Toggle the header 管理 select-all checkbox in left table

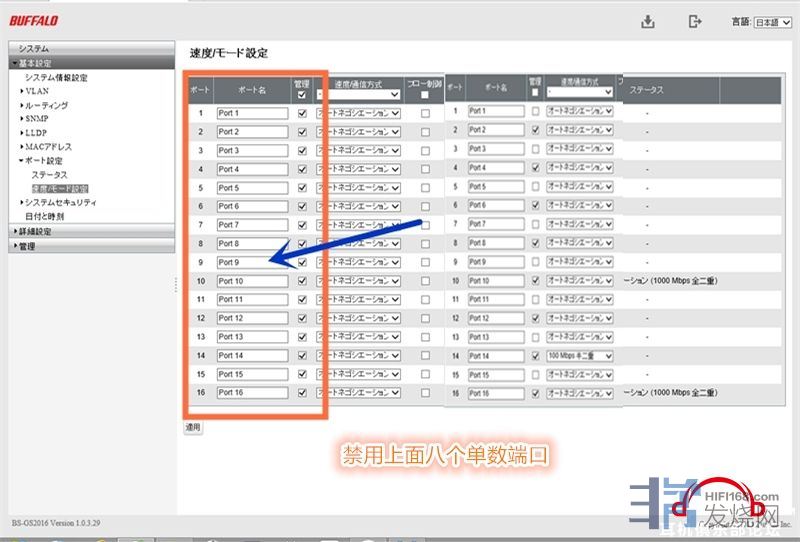pyautogui.click(x=303, y=95)
